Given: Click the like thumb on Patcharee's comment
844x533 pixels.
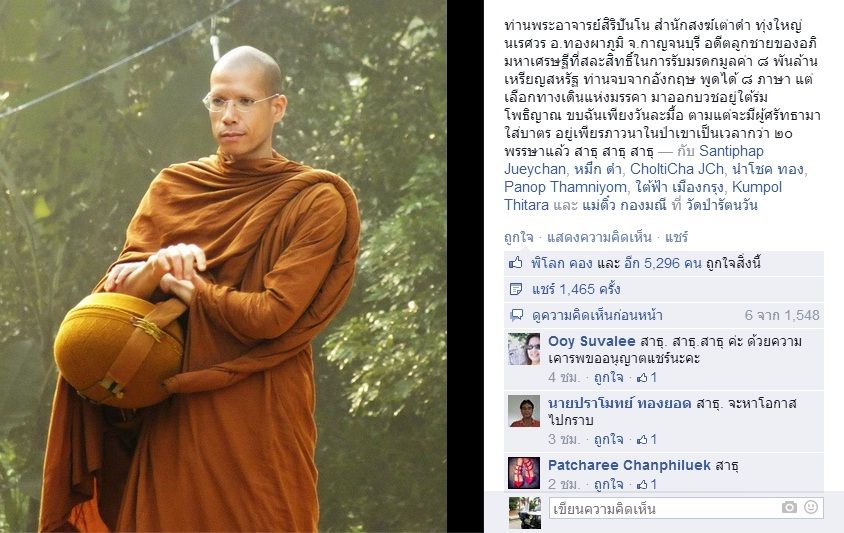Looking at the screenshot, I should [642, 484].
